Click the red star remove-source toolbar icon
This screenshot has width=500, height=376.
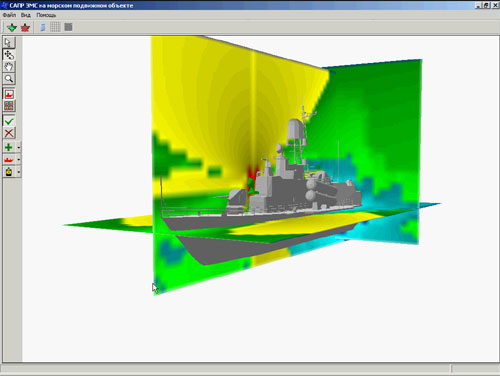[25, 27]
